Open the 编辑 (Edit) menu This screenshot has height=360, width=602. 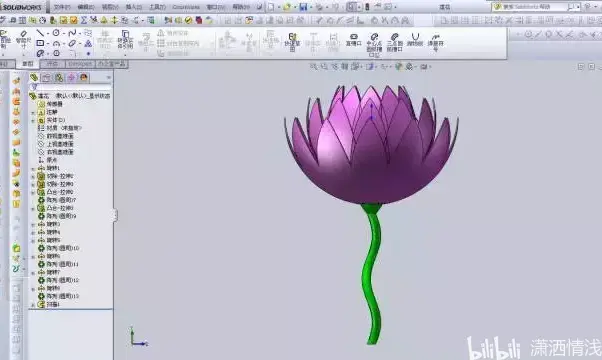(x=86, y=7)
